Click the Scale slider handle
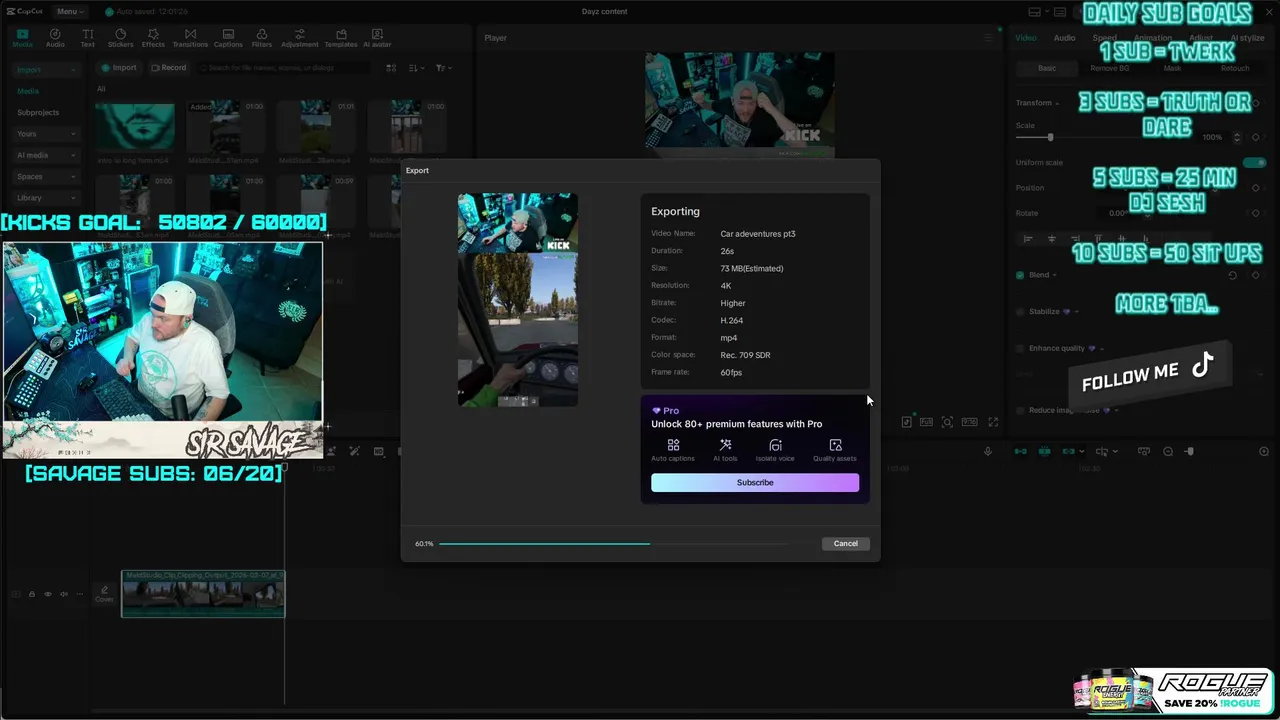 pos(1050,137)
